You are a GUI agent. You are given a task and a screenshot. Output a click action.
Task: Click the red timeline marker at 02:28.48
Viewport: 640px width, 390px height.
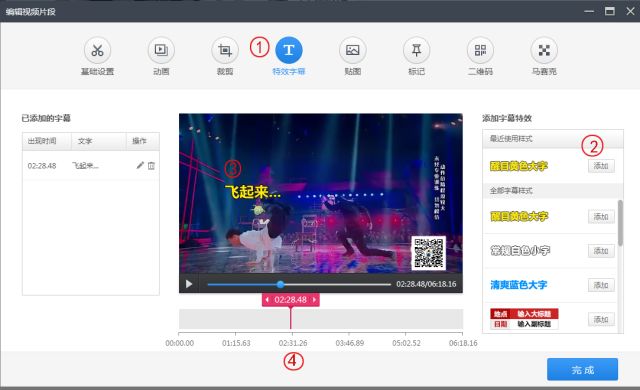point(291,300)
